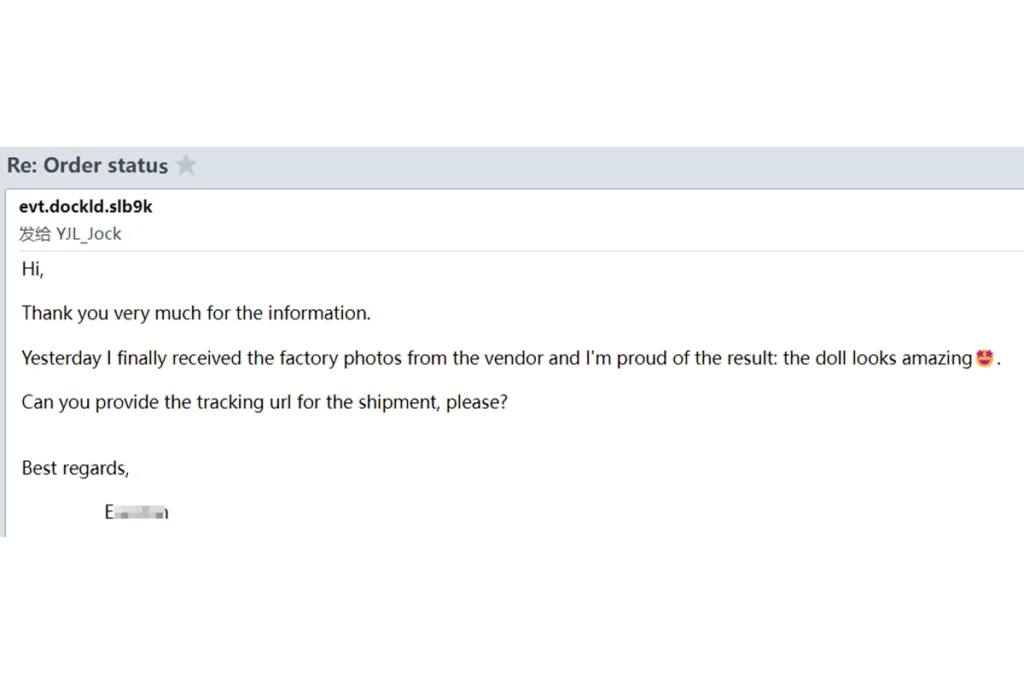Image resolution: width=1024 pixels, height=683 pixels.
Task: Click the words 'proud of the result'
Action: pos(697,358)
